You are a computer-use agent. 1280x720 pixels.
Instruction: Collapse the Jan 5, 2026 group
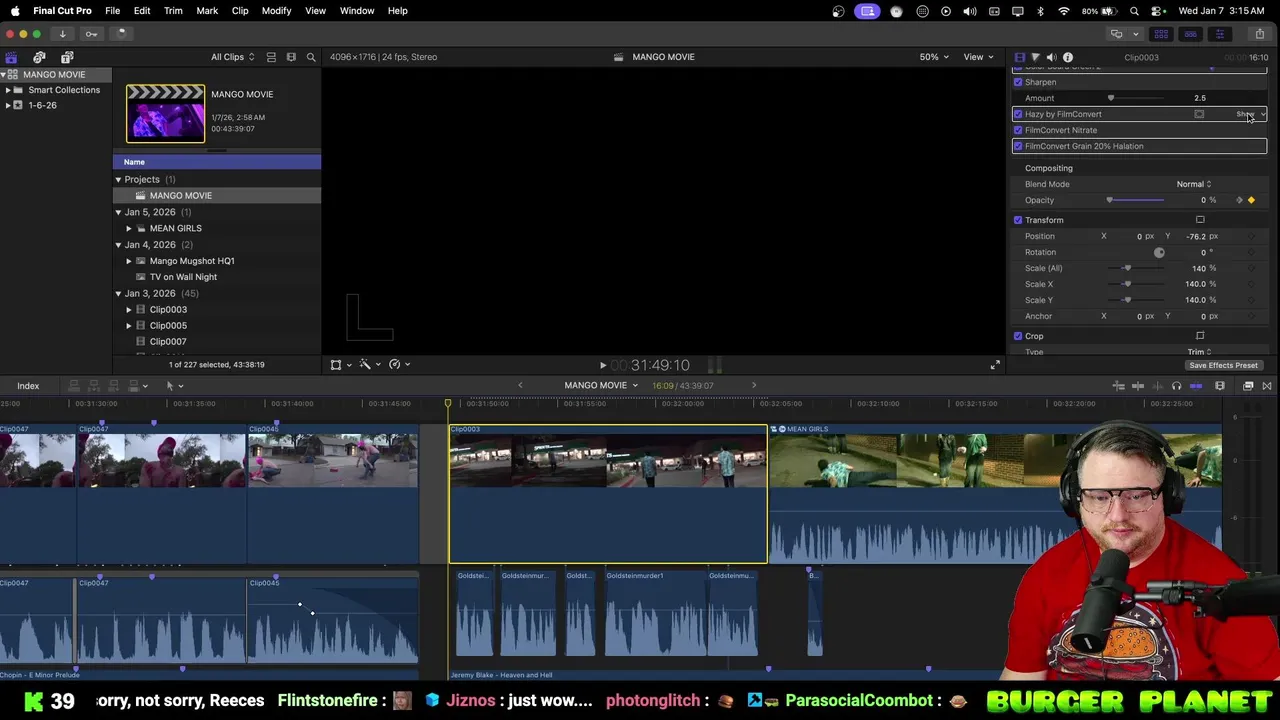click(x=118, y=212)
